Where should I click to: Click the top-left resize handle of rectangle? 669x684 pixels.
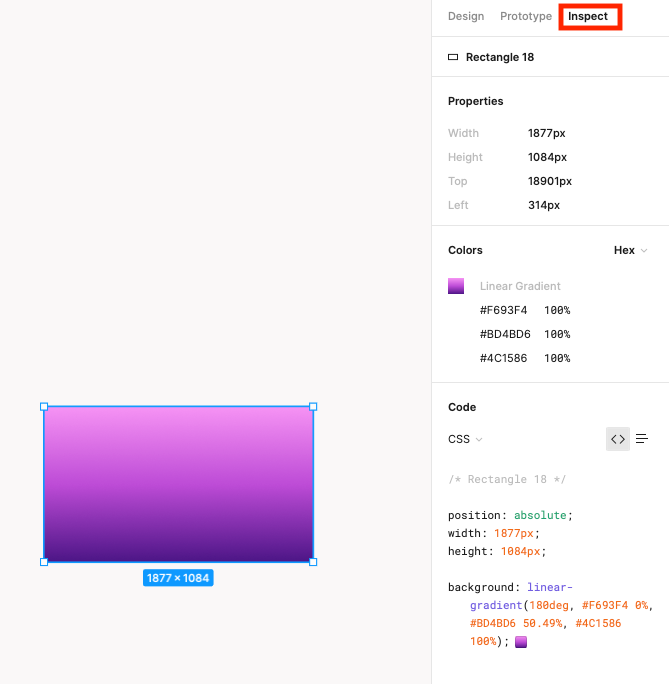click(44, 407)
